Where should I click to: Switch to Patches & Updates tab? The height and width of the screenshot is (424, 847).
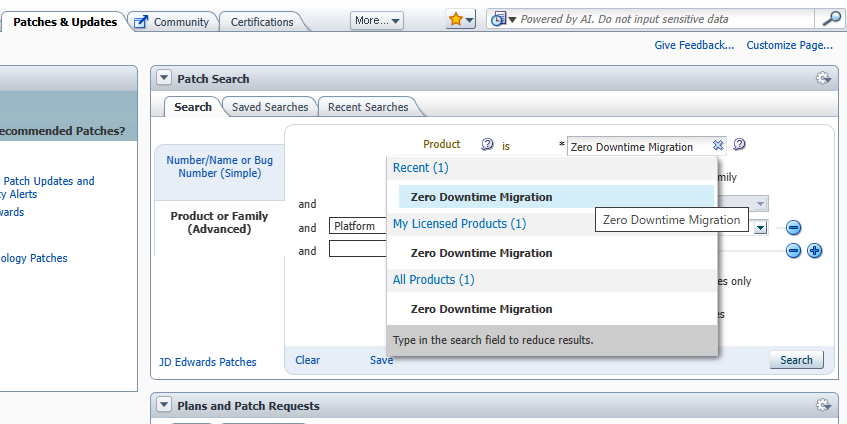pyautogui.click(x=65, y=22)
